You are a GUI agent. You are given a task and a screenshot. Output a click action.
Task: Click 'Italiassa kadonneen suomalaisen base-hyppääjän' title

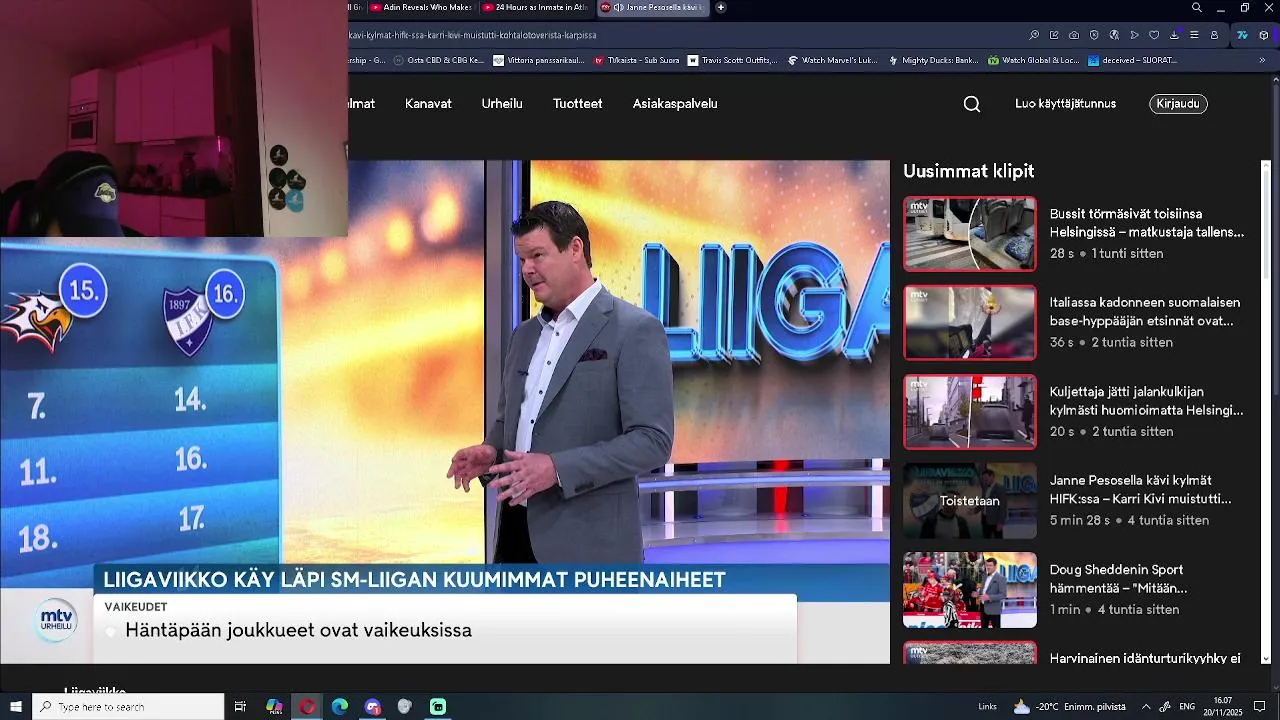pyautogui.click(x=1145, y=312)
